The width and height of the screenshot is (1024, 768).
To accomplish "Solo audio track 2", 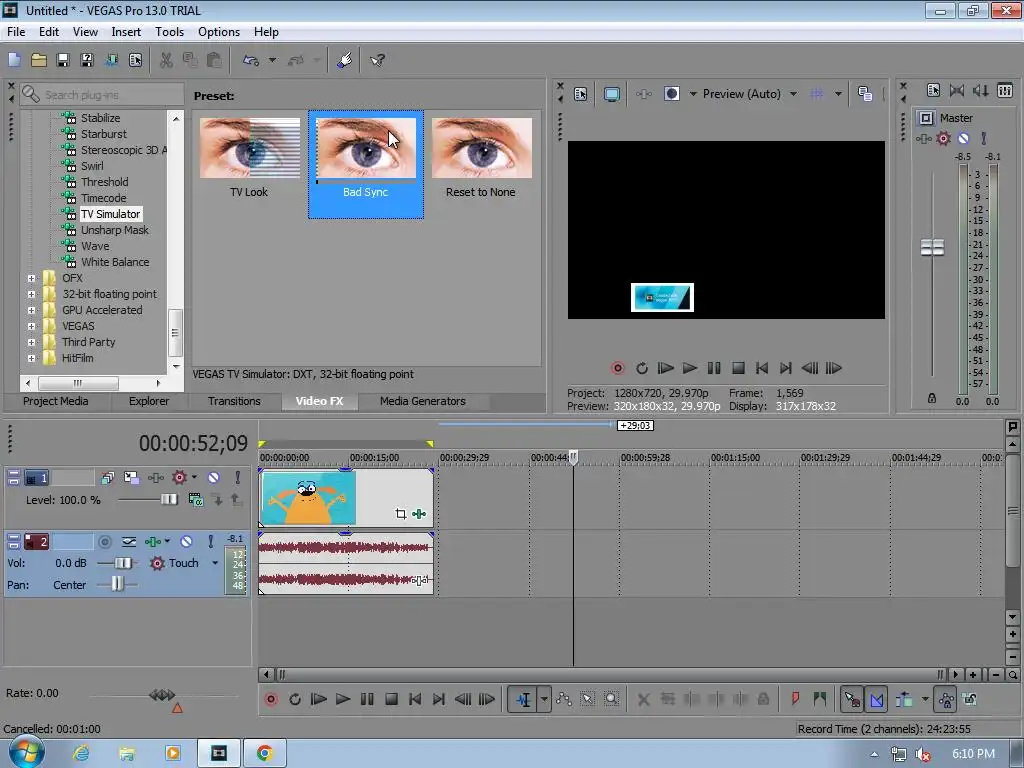I will [x=210, y=541].
